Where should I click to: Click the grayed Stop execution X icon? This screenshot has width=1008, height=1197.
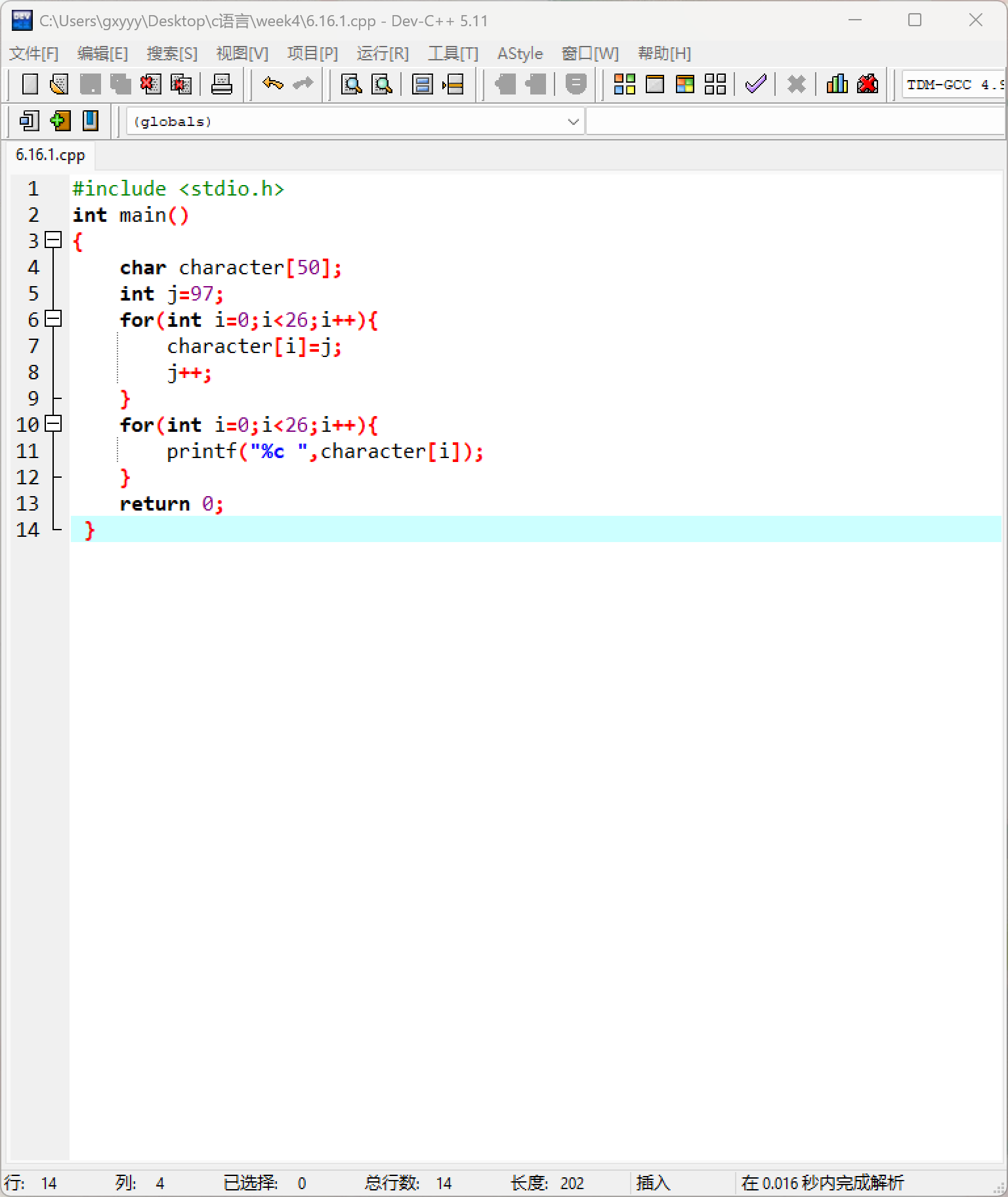(x=796, y=84)
